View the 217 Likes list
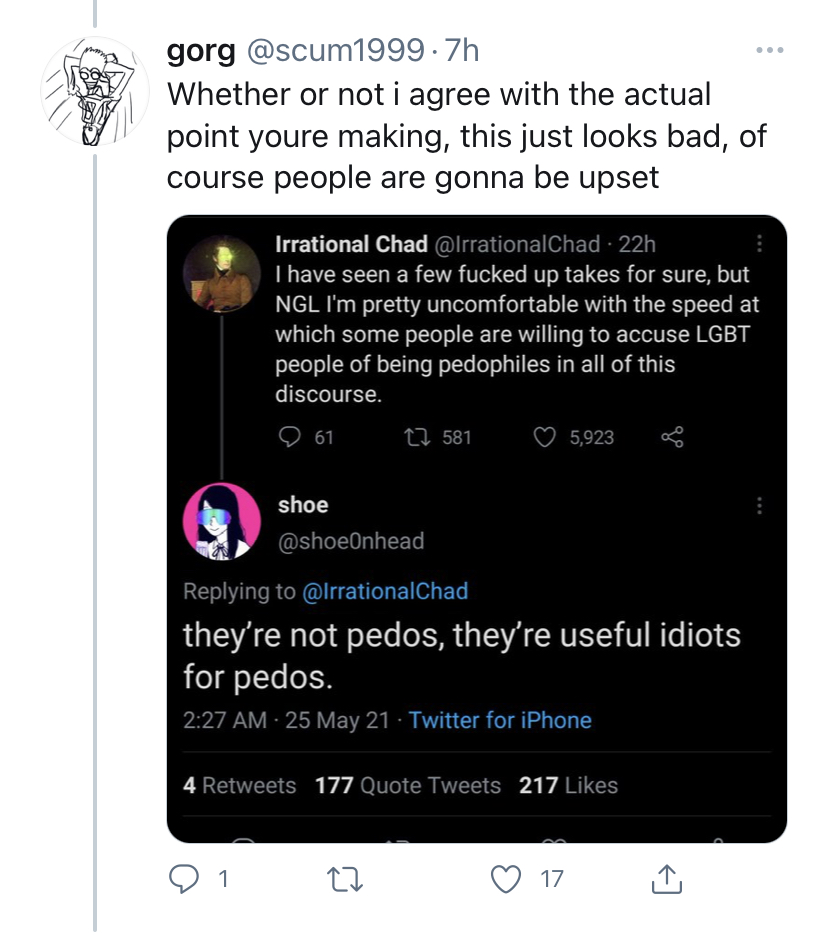Screen dimensions: 828x938 pyautogui.click(x=568, y=785)
